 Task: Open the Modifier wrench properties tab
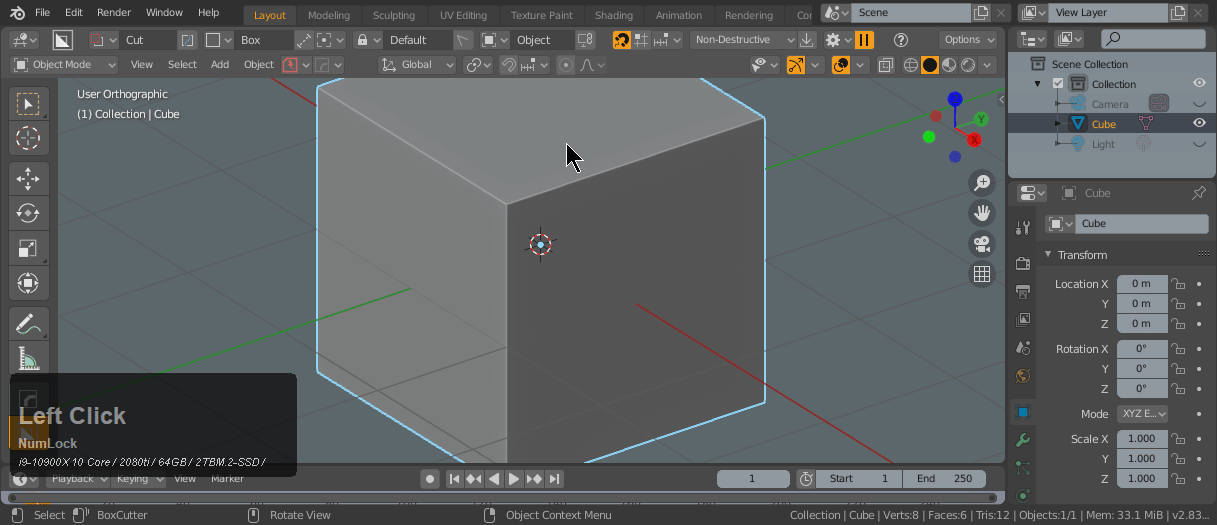coord(1022,440)
